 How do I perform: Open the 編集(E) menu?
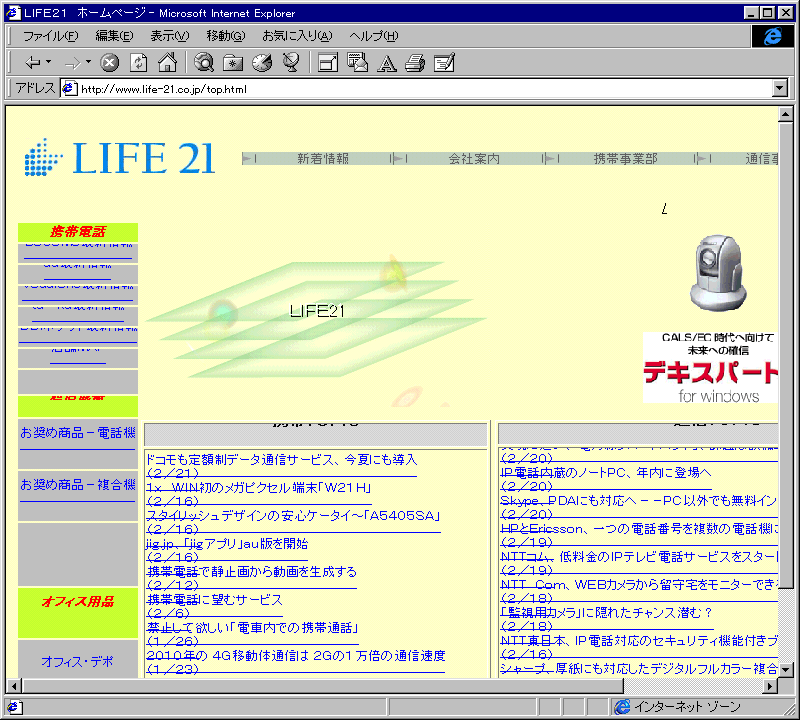[114, 36]
